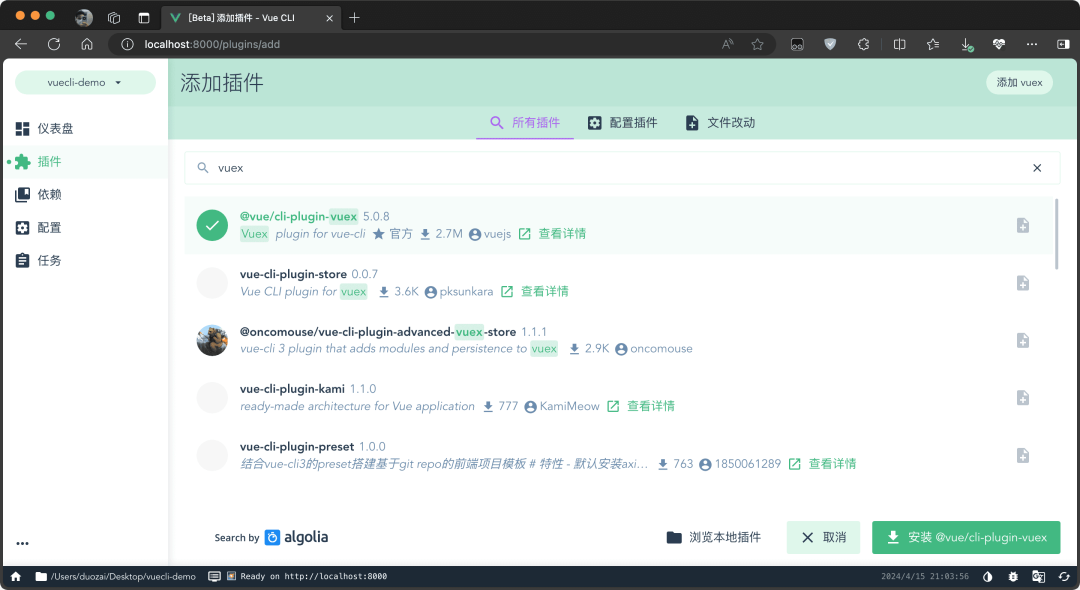Image resolution: width=1080 pixels, height=590 pixels.
Task: Install @vue/cli-plugin-vuex with green button
Action: click(x=966, y=538)
